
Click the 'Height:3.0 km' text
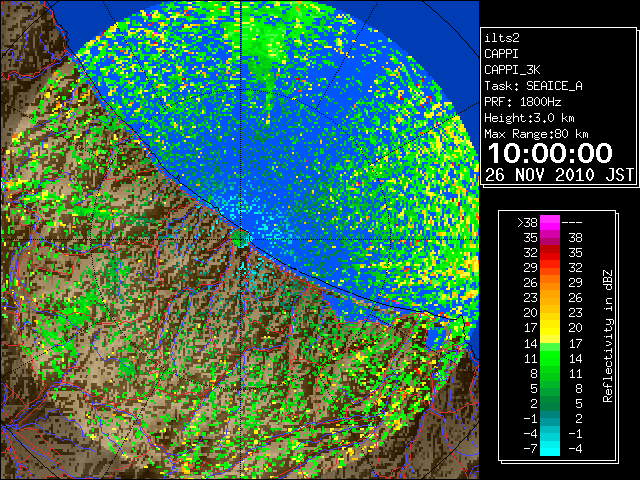tap(529, 118)
